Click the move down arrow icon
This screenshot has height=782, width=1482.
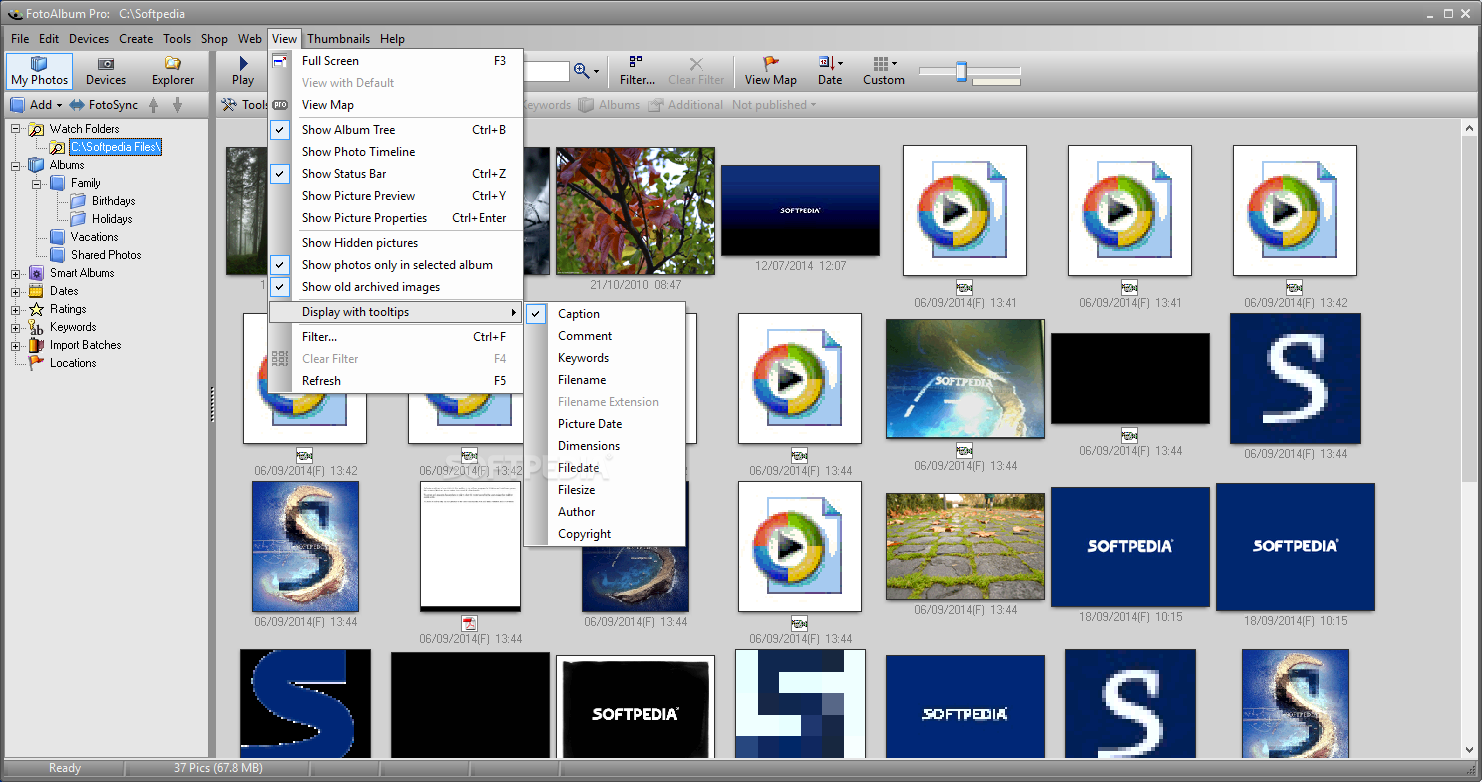pos(177,104)
